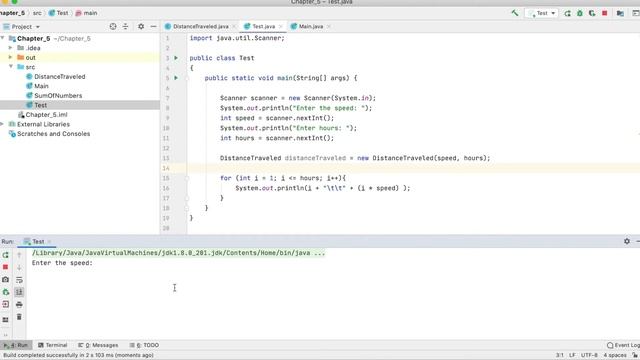Open Run panel settings gear
The width and height of the screenshot is (640, 360).
(x=627, y=241)
